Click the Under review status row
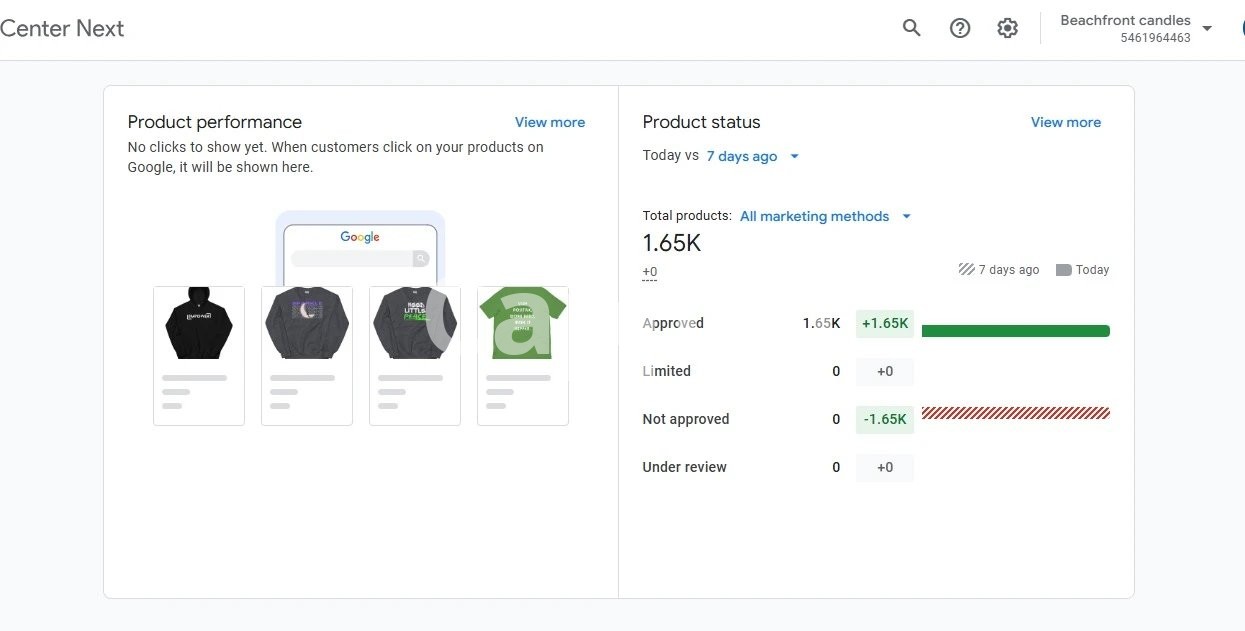Screen dimensions: 1245x631 (684, 467)
